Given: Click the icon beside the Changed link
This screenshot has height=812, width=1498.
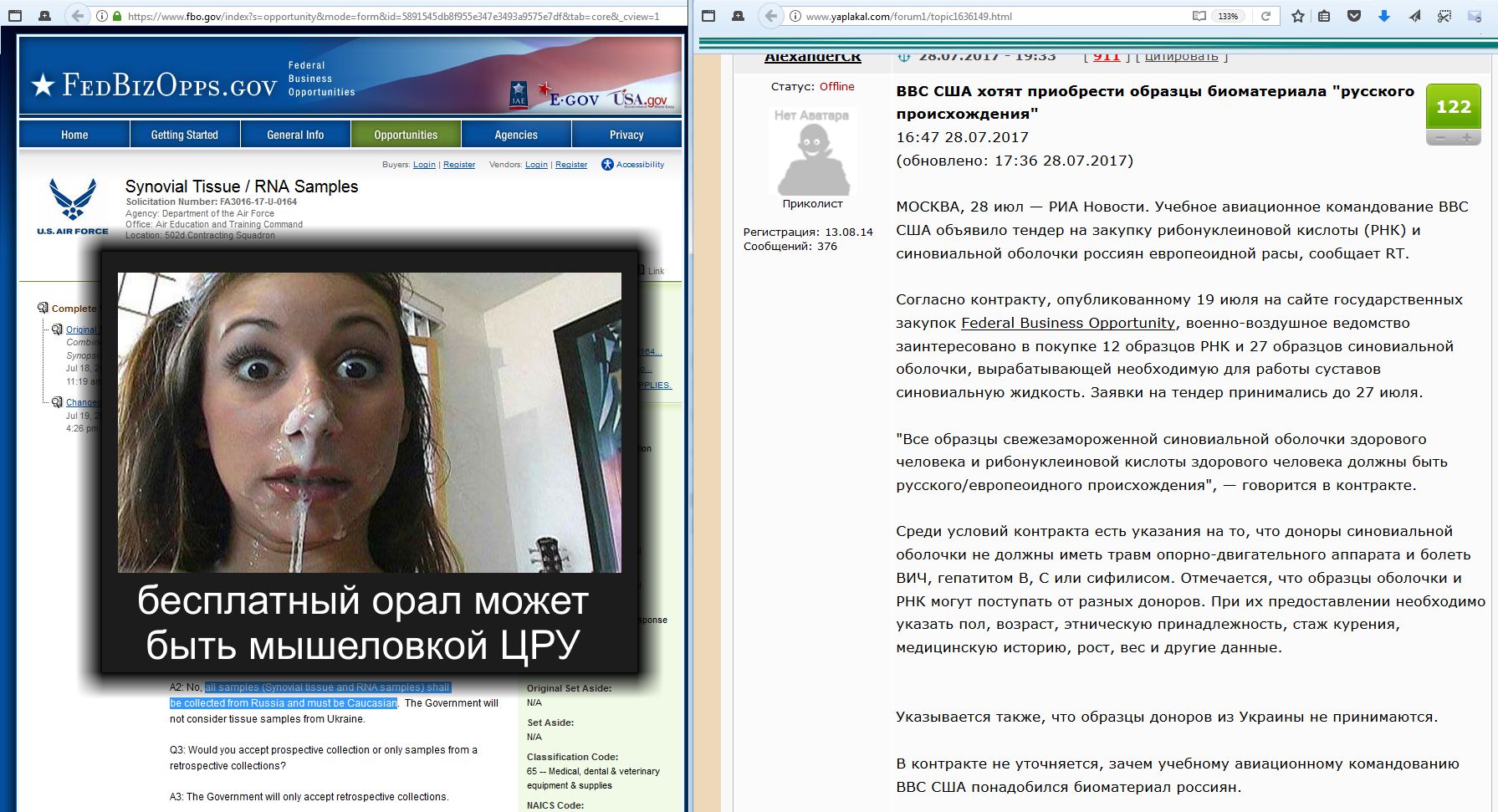Looking at the screenshot, I should coord(58,402).
